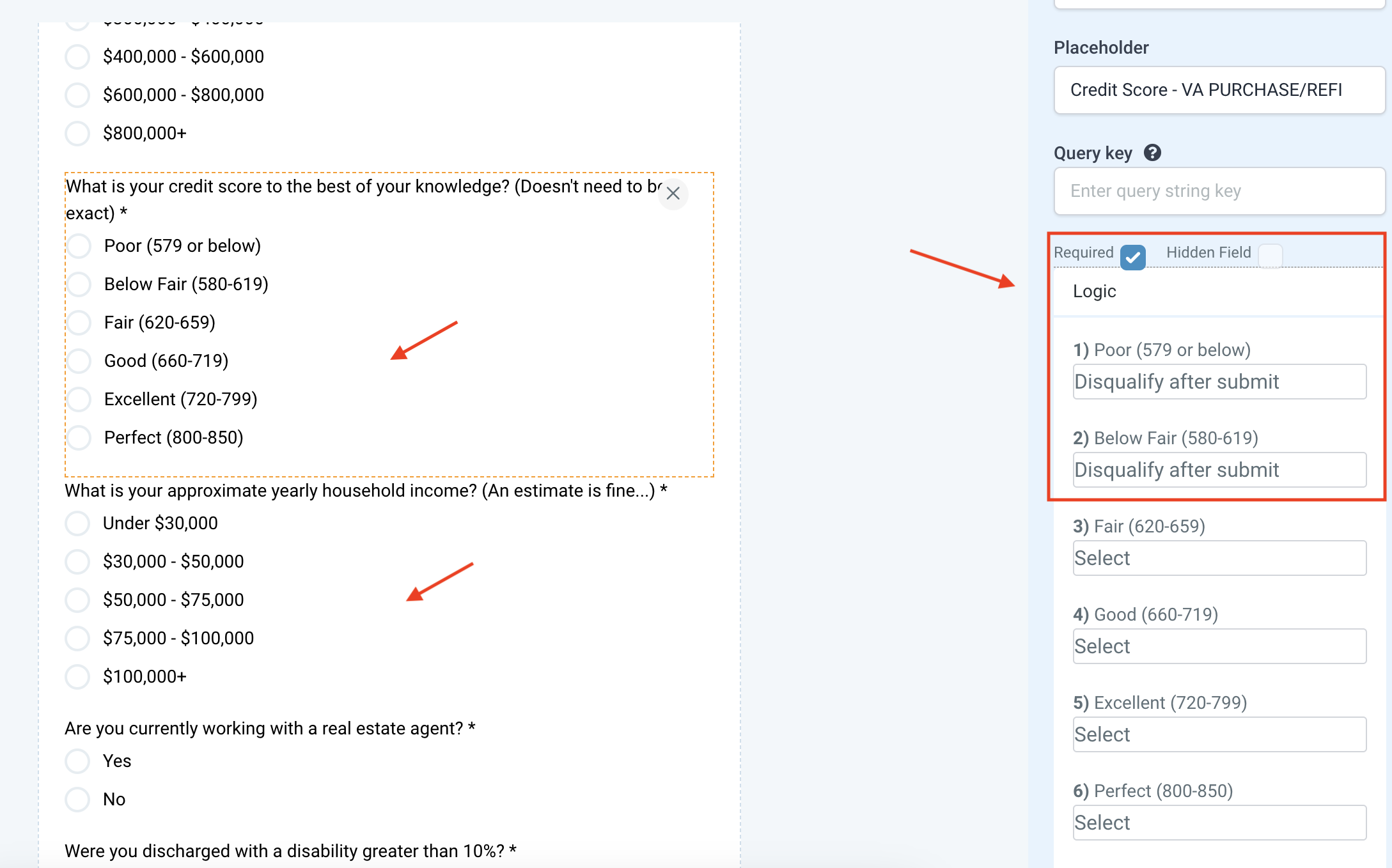Choose Good (660-719) credit score option
Viewport: 1392px width, 868px height.
[79, 361]
